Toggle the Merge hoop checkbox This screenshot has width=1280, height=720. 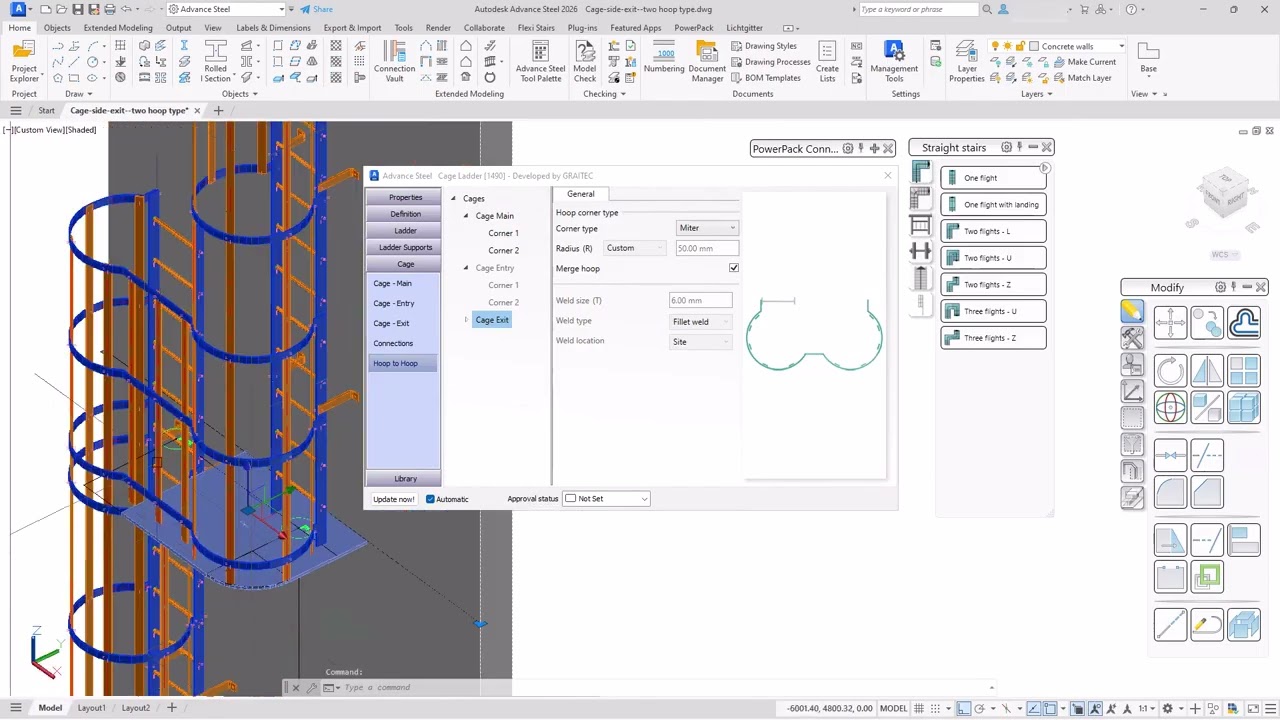734,268
